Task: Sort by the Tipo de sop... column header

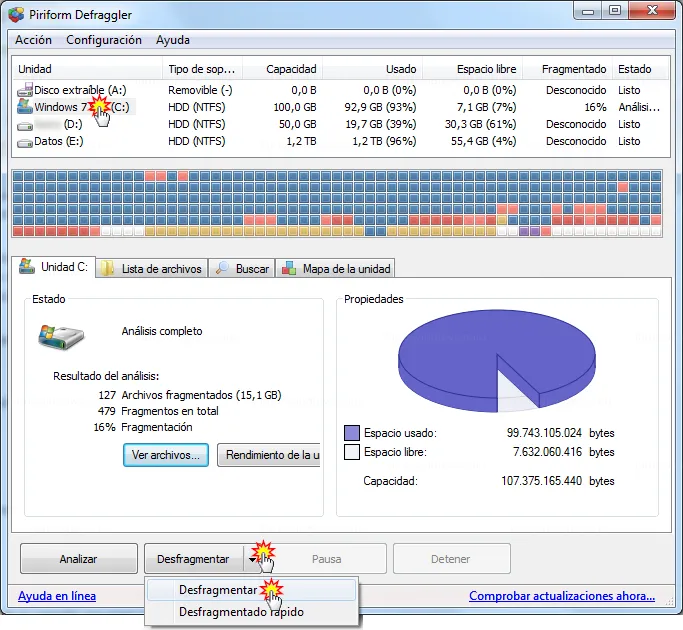Action: click(x=202, y=69)
